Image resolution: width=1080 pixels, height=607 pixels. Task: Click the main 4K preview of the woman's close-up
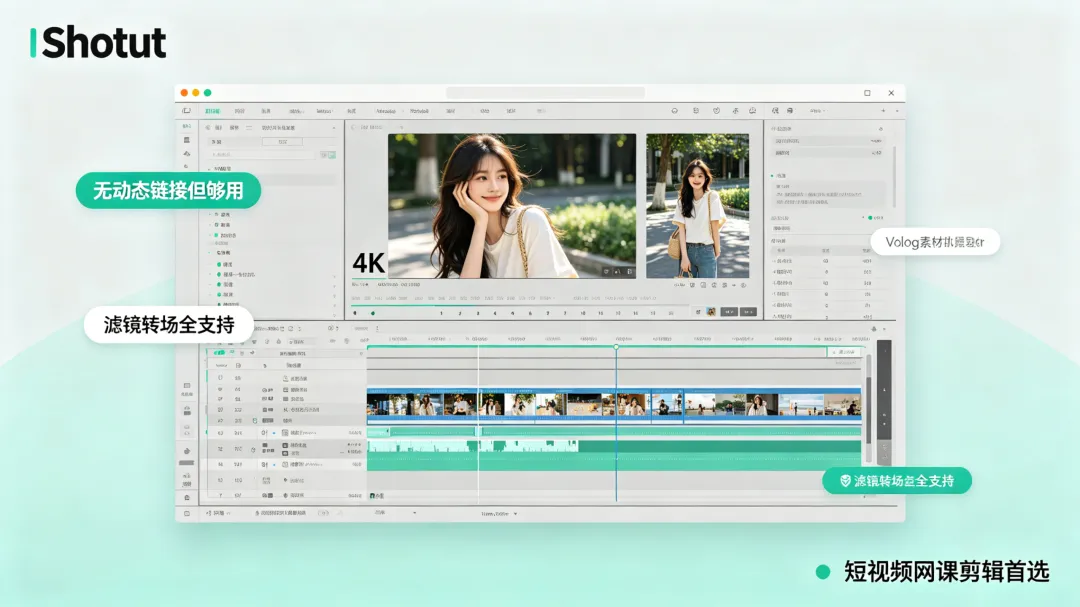tap(512, 206)
